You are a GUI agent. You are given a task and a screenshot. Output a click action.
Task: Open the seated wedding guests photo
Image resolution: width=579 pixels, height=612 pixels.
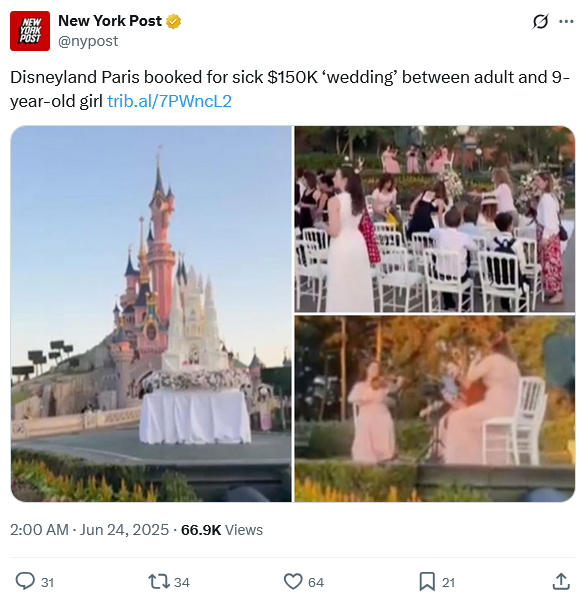(435, 219)
